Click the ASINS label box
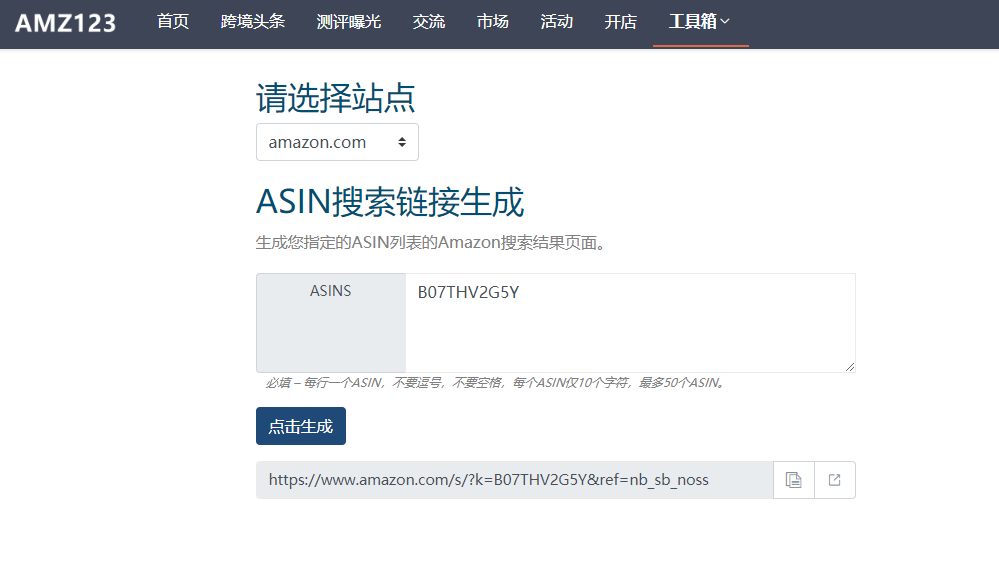The height and width of the screenshot is (570, 999). 331,323
